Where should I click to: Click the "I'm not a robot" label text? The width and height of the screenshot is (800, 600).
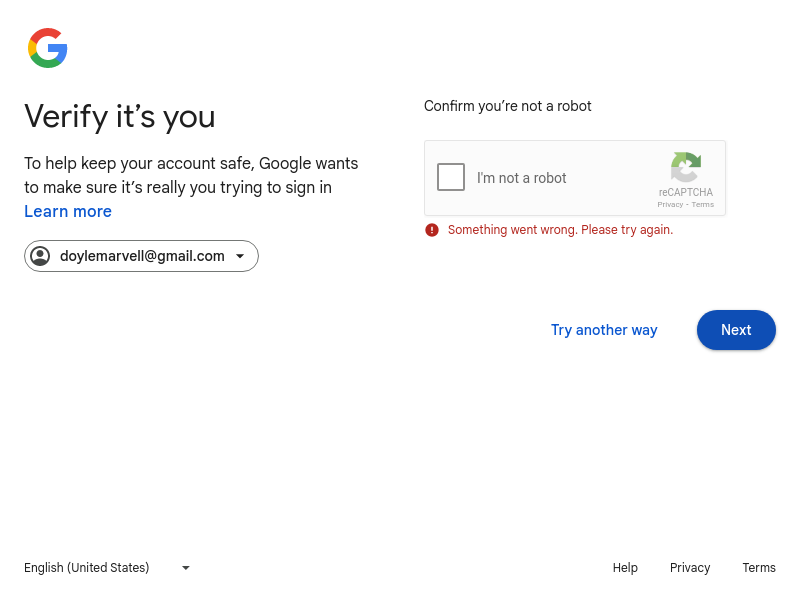click(521, 178)
